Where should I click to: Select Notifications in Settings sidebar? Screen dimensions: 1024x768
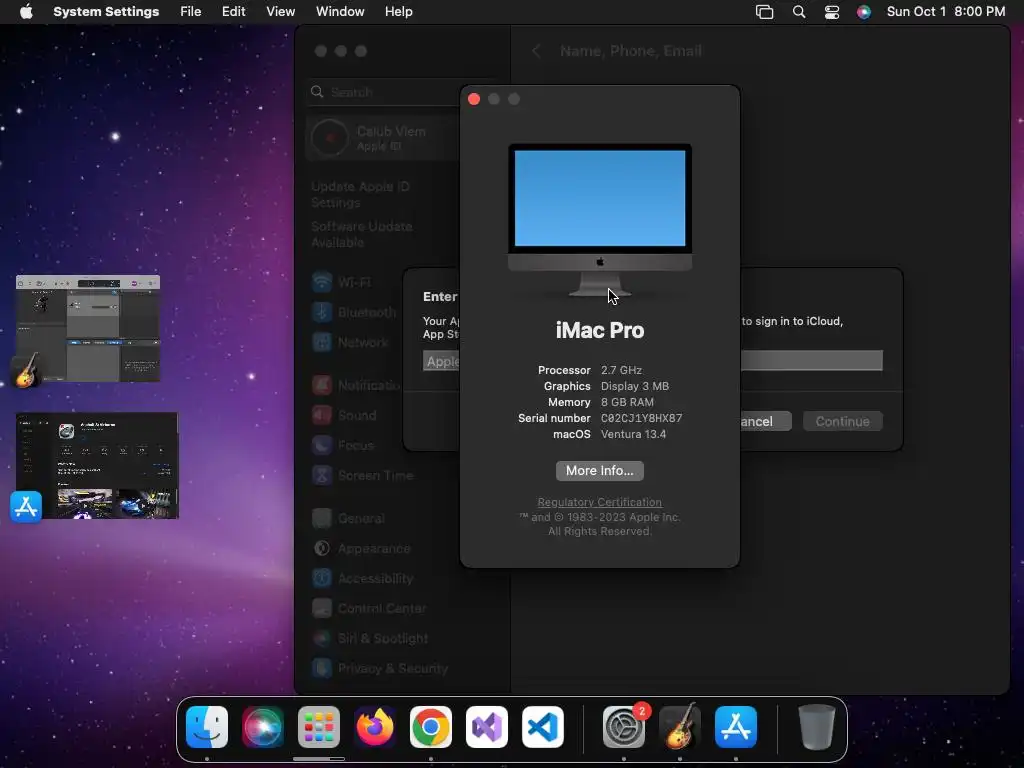click(358, 385)
